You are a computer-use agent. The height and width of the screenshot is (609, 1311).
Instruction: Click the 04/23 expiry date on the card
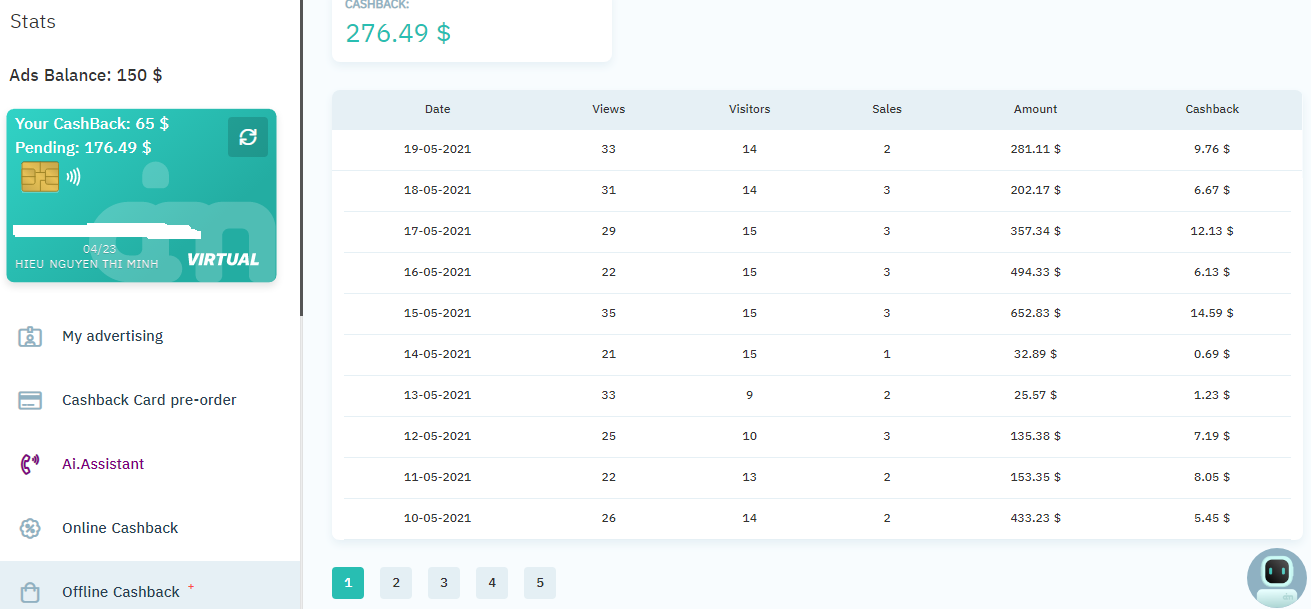(x=99, y=249)
